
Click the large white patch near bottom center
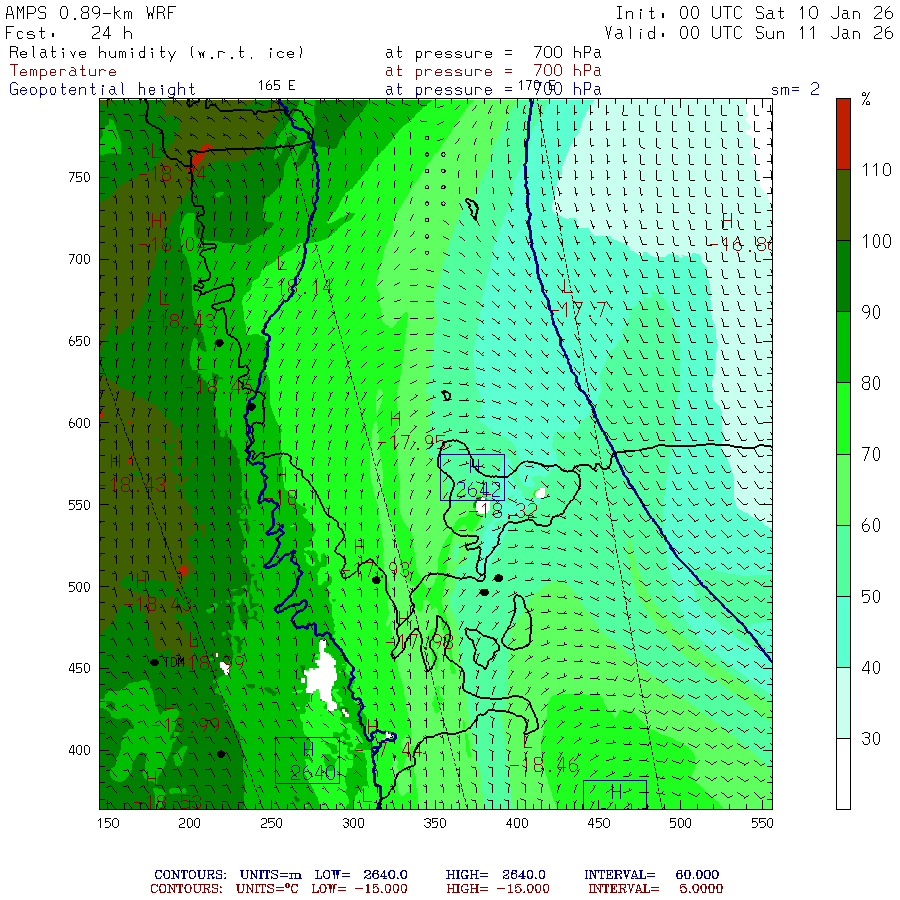click(323, 676)
